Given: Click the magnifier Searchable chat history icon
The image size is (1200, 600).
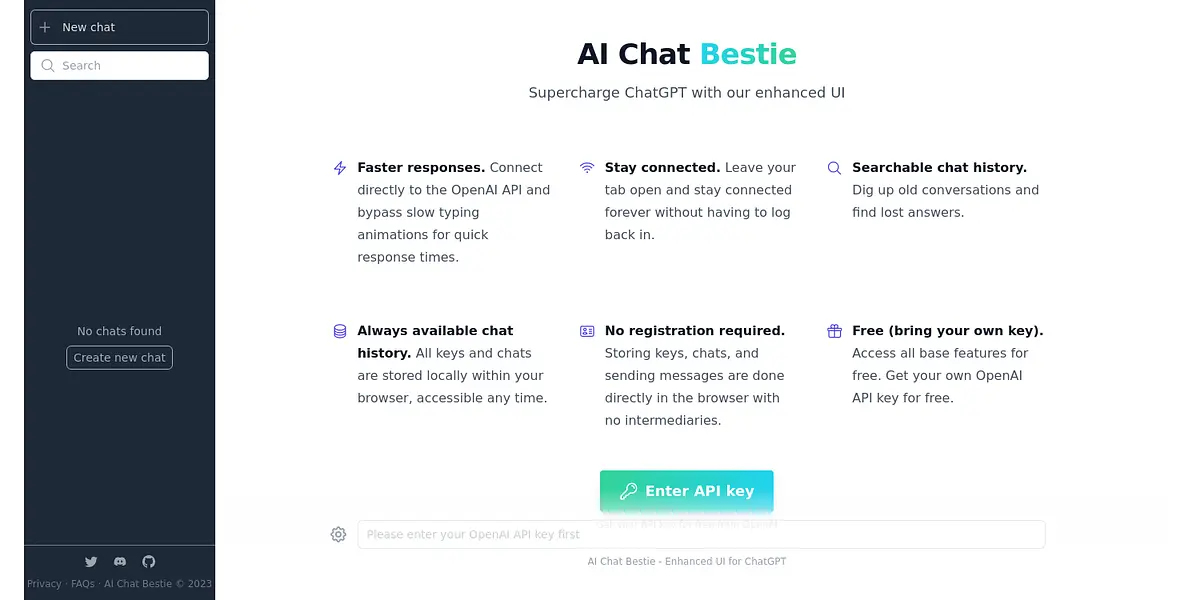Looking at the screenshot, I should (834, 168).
